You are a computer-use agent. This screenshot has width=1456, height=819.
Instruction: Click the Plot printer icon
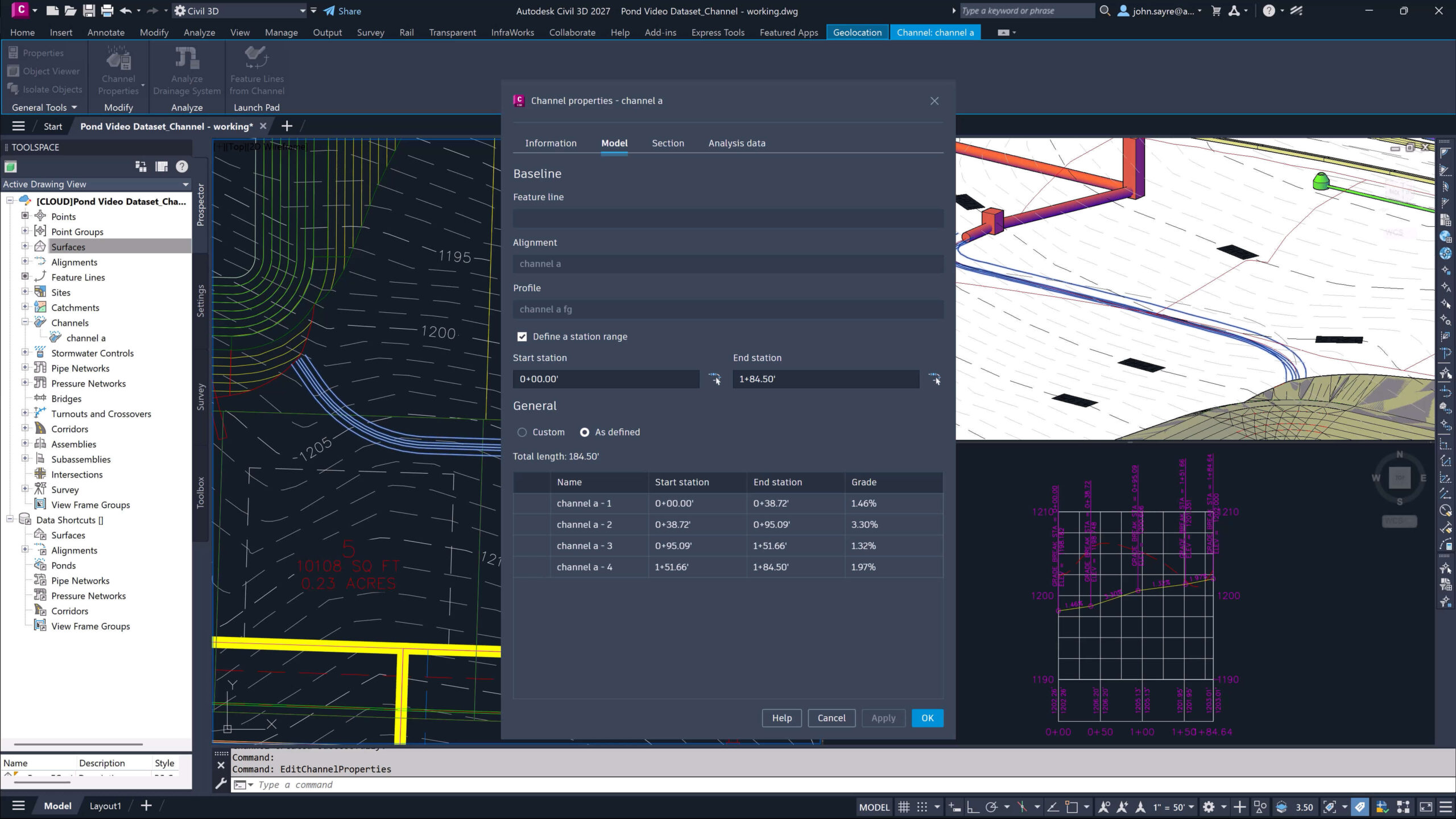click(107, 11)
